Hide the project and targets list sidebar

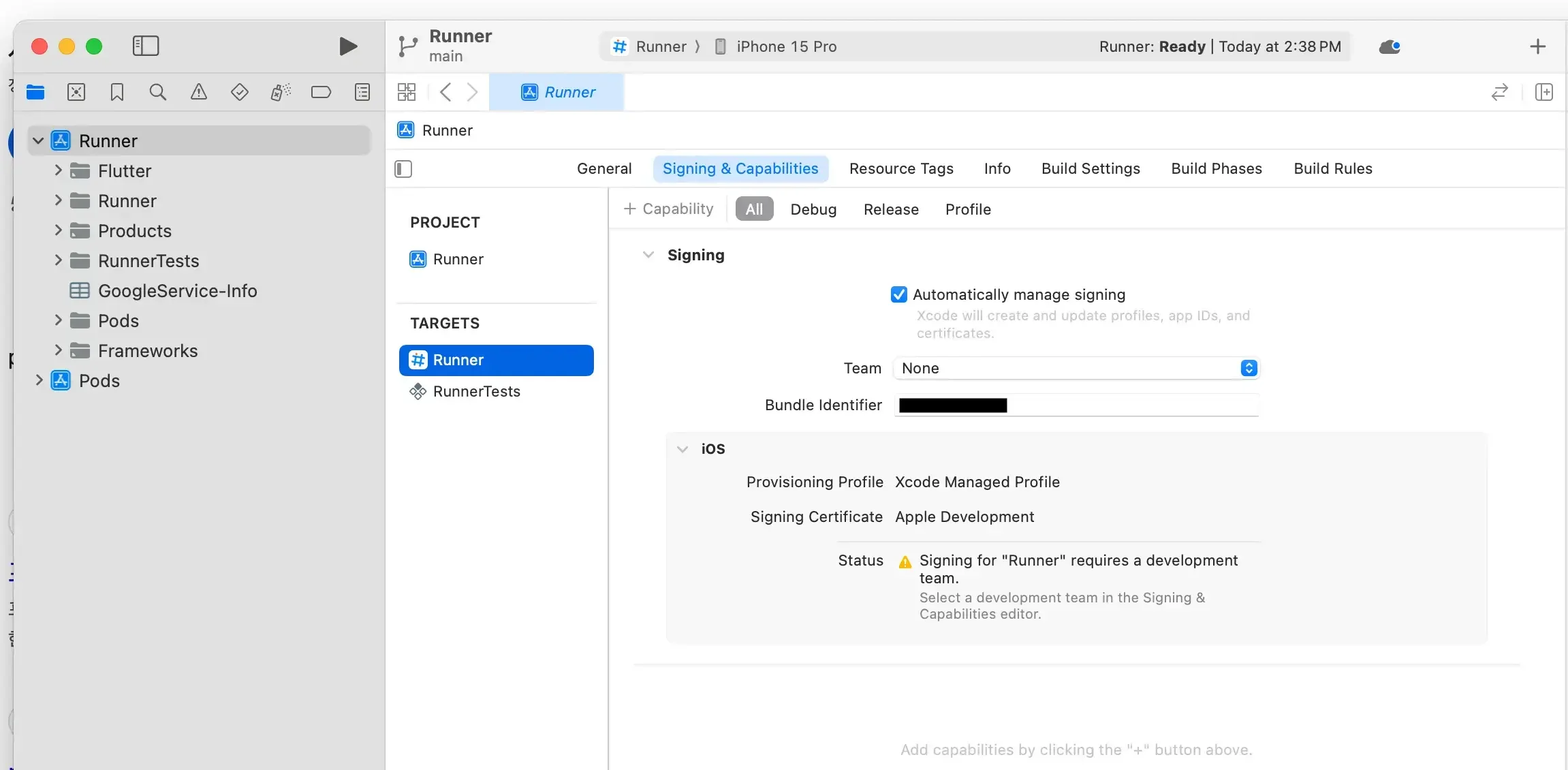(403, 169)
